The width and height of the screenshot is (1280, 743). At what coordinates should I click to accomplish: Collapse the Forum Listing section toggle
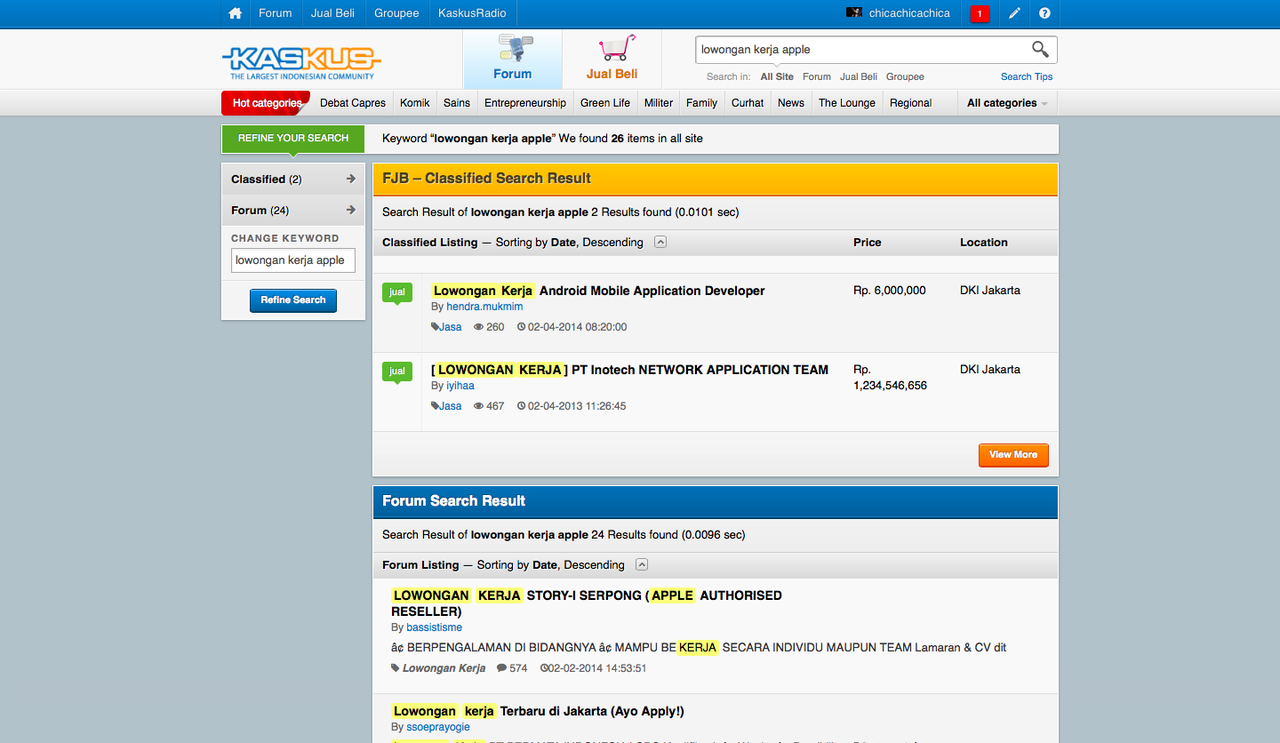click(x=642, y=565)
